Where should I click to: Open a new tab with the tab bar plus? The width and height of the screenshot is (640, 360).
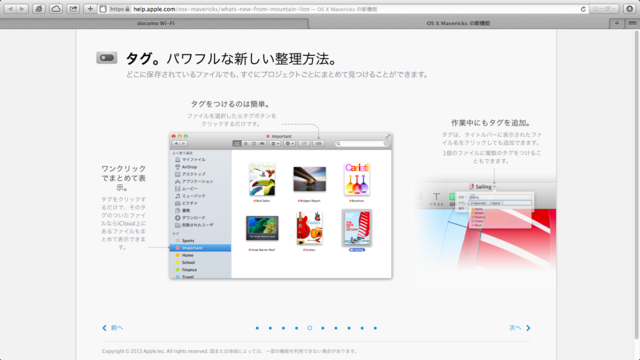[617, 23]
